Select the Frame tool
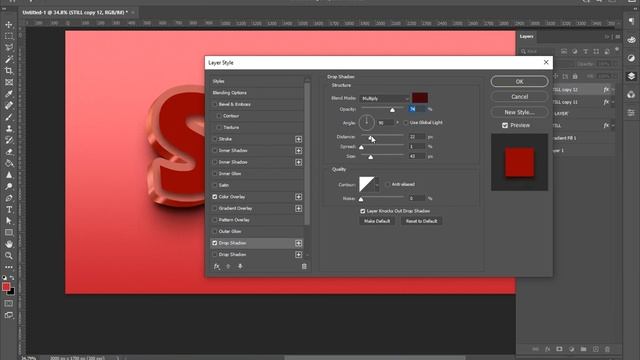Screen dimensions: 640x360 point(9,82)
